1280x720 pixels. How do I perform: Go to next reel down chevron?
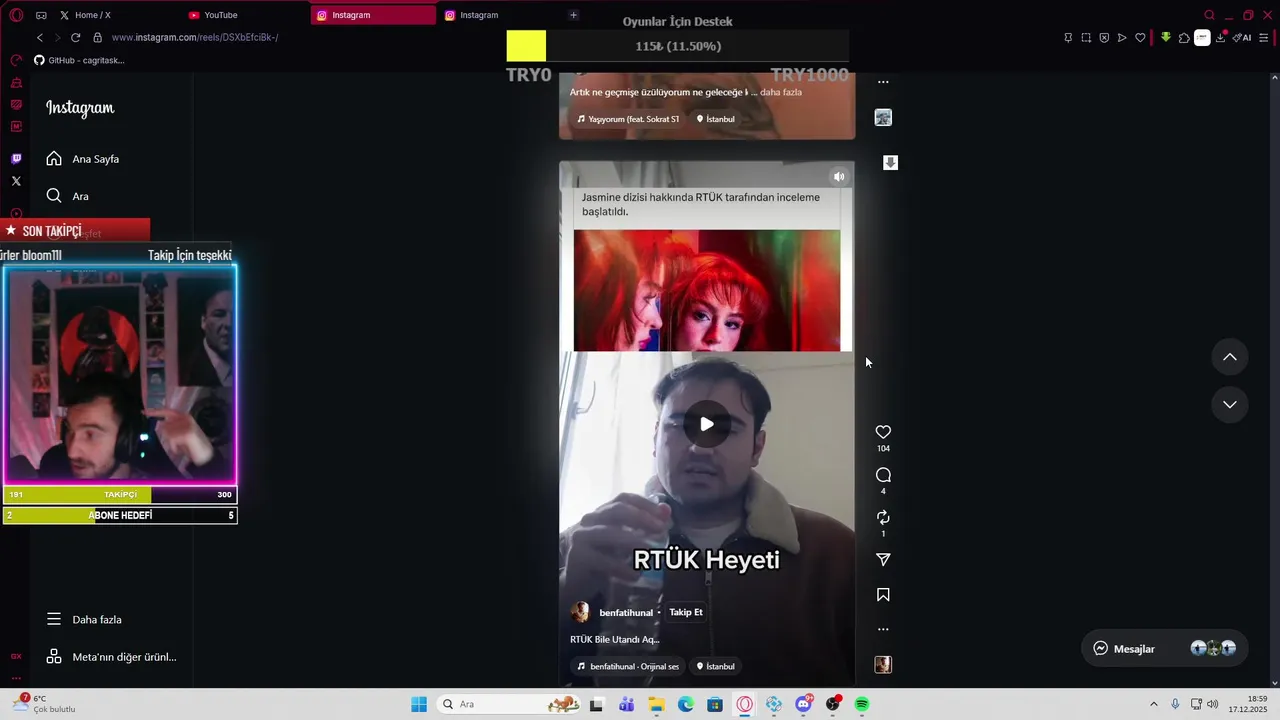(x=1230, y=404)
